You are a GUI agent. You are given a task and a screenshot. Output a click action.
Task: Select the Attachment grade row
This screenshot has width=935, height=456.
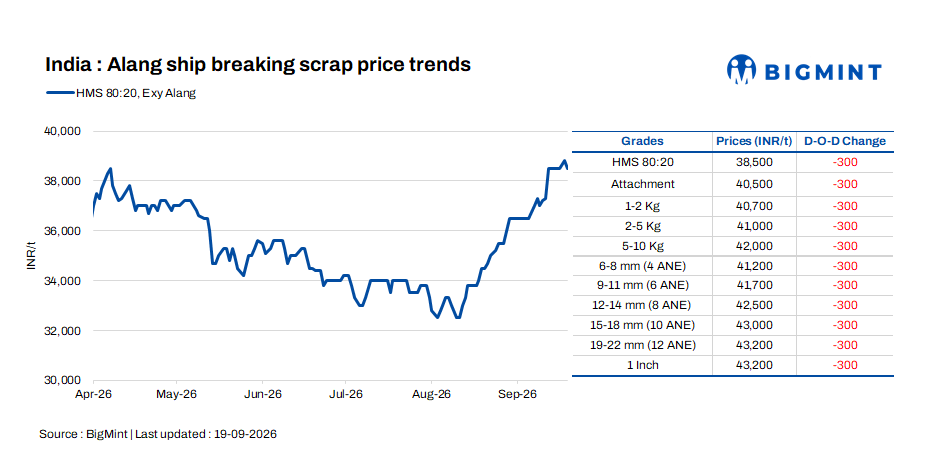pos(733,184)
